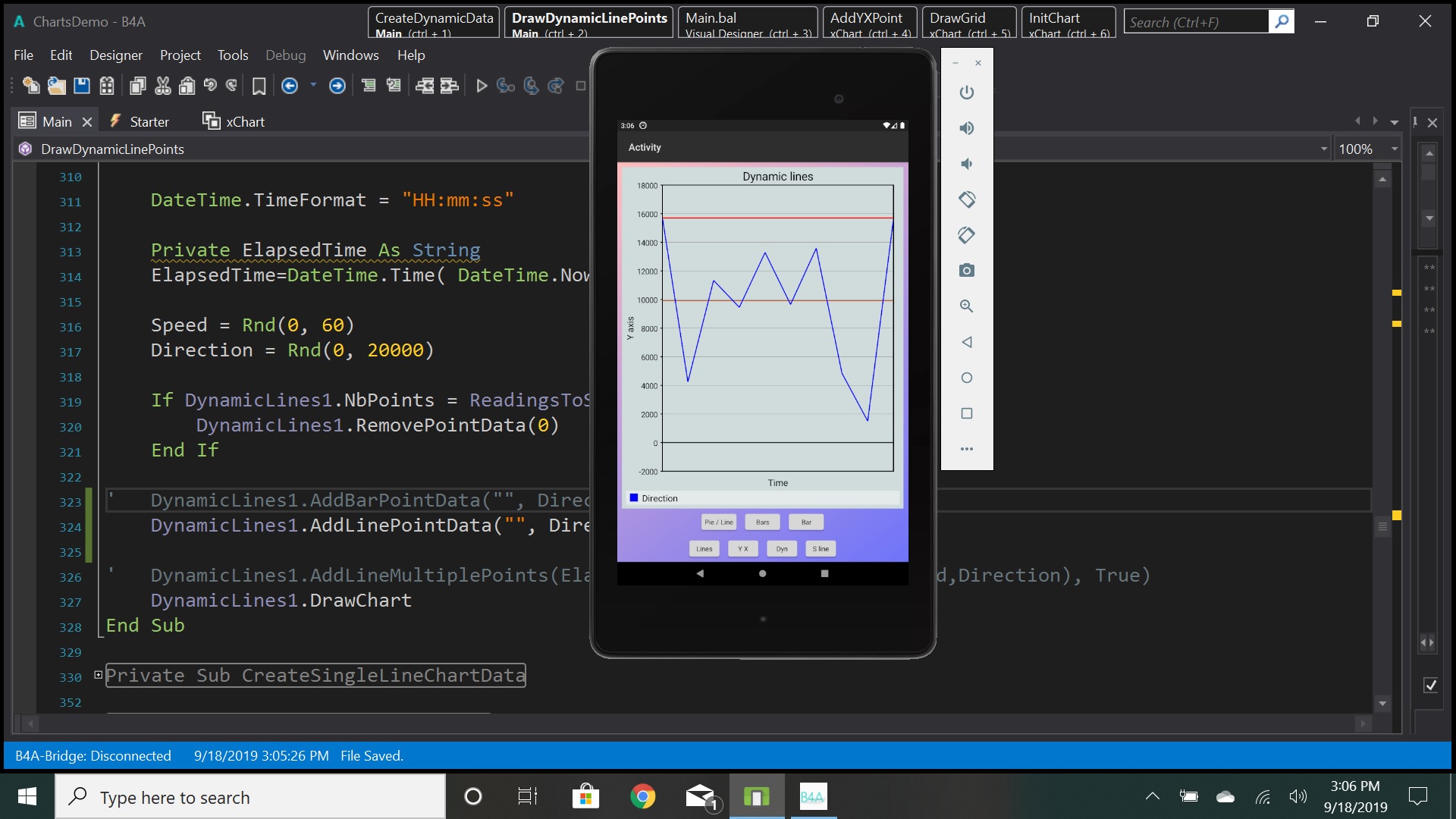Switch to the Starter module tab
The image size is (1456, 819).
(139, 121)
